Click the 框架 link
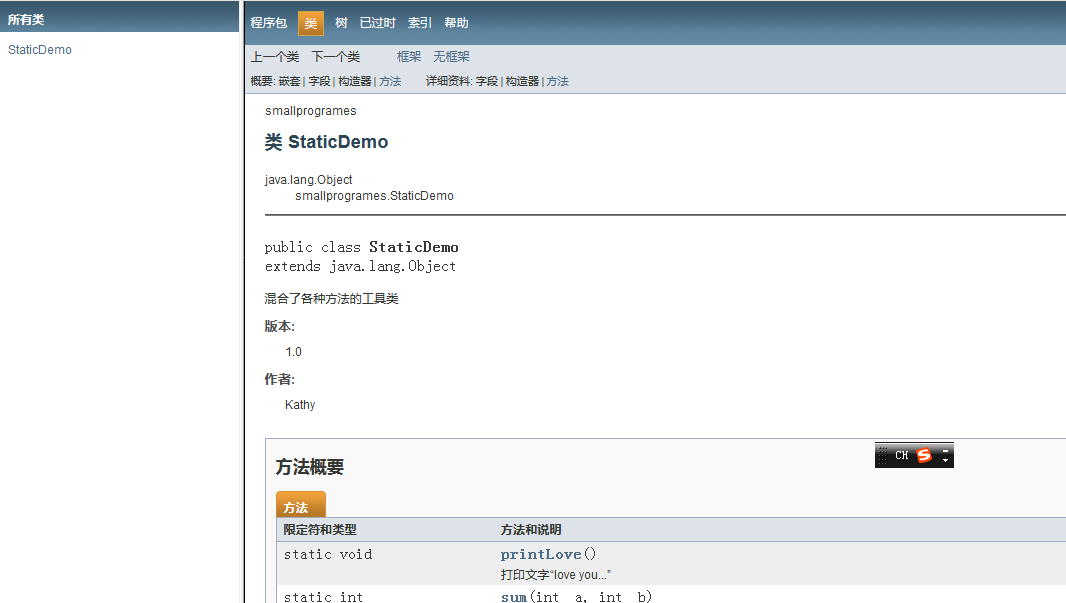 409,56
